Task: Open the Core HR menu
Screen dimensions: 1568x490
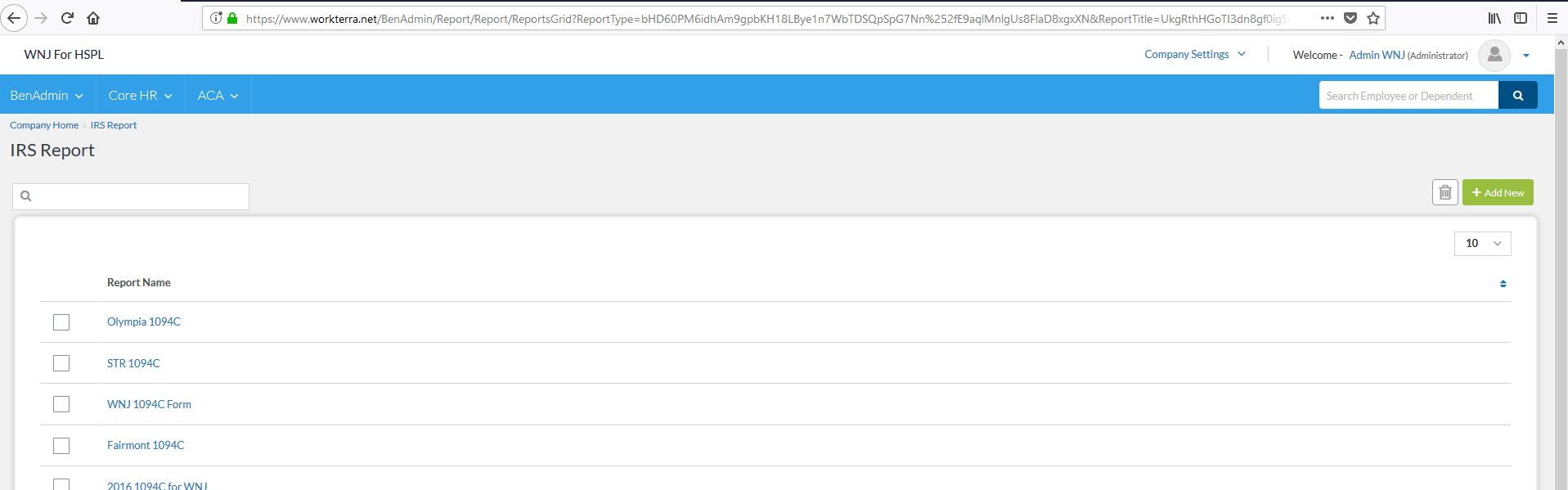Action: point(140,96)
